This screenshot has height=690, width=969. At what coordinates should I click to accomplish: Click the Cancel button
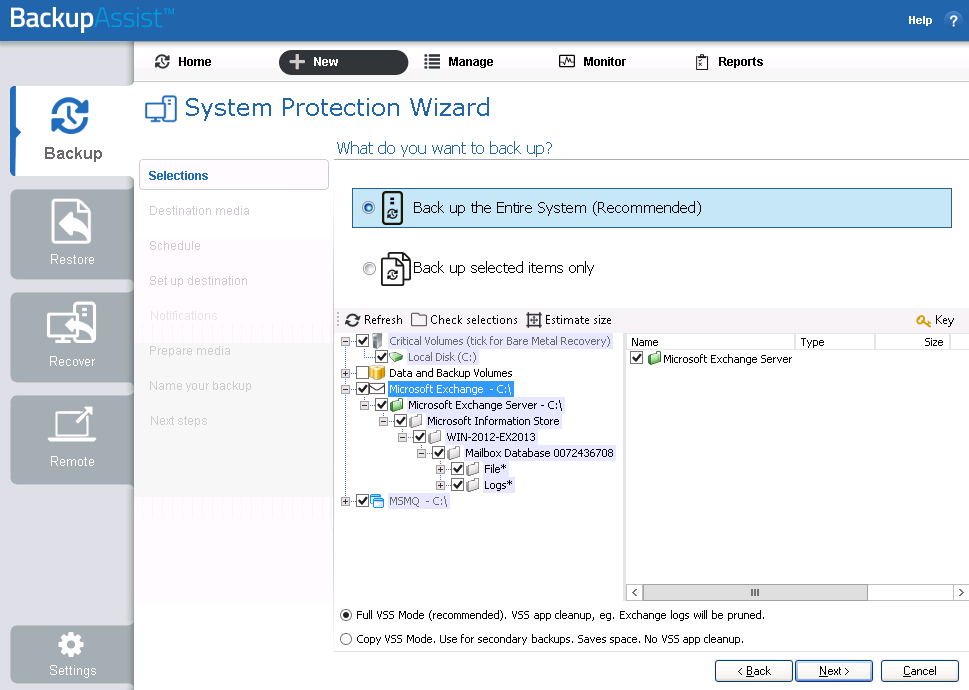click(920, 671)
